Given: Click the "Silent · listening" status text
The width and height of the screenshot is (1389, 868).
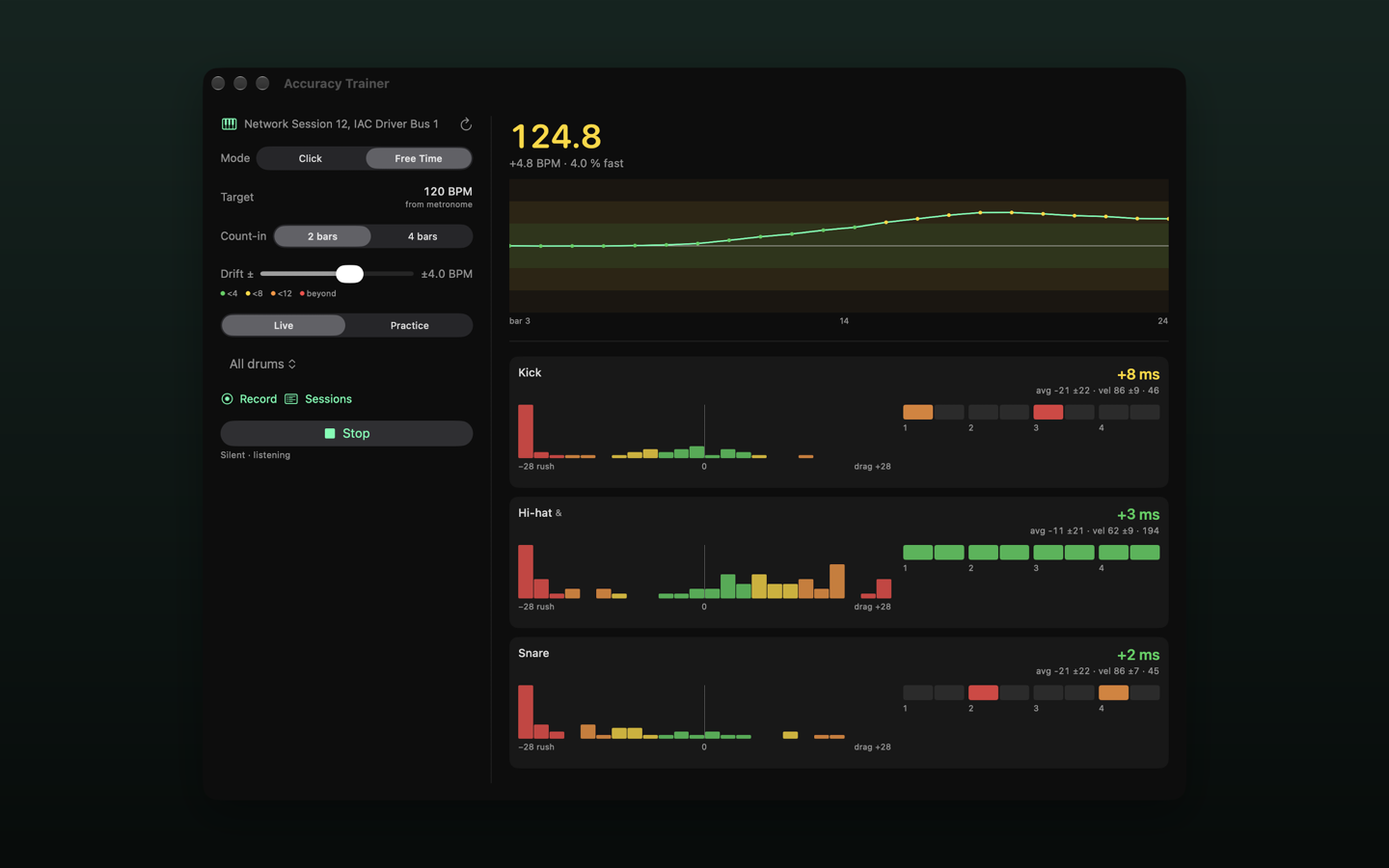Looking at the screenshot, I should pyautogui.click(x=256, y=455).
